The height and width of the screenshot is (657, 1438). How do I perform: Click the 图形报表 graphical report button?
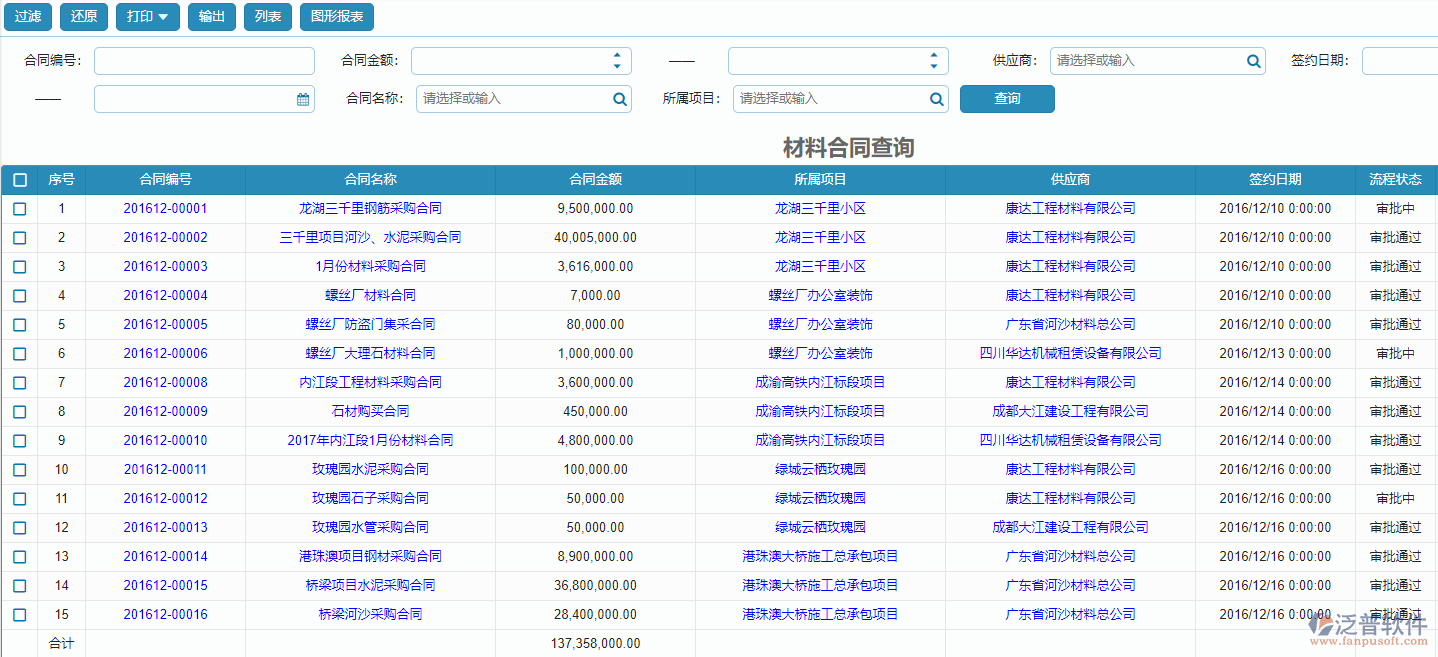click(x=336, y=16)
